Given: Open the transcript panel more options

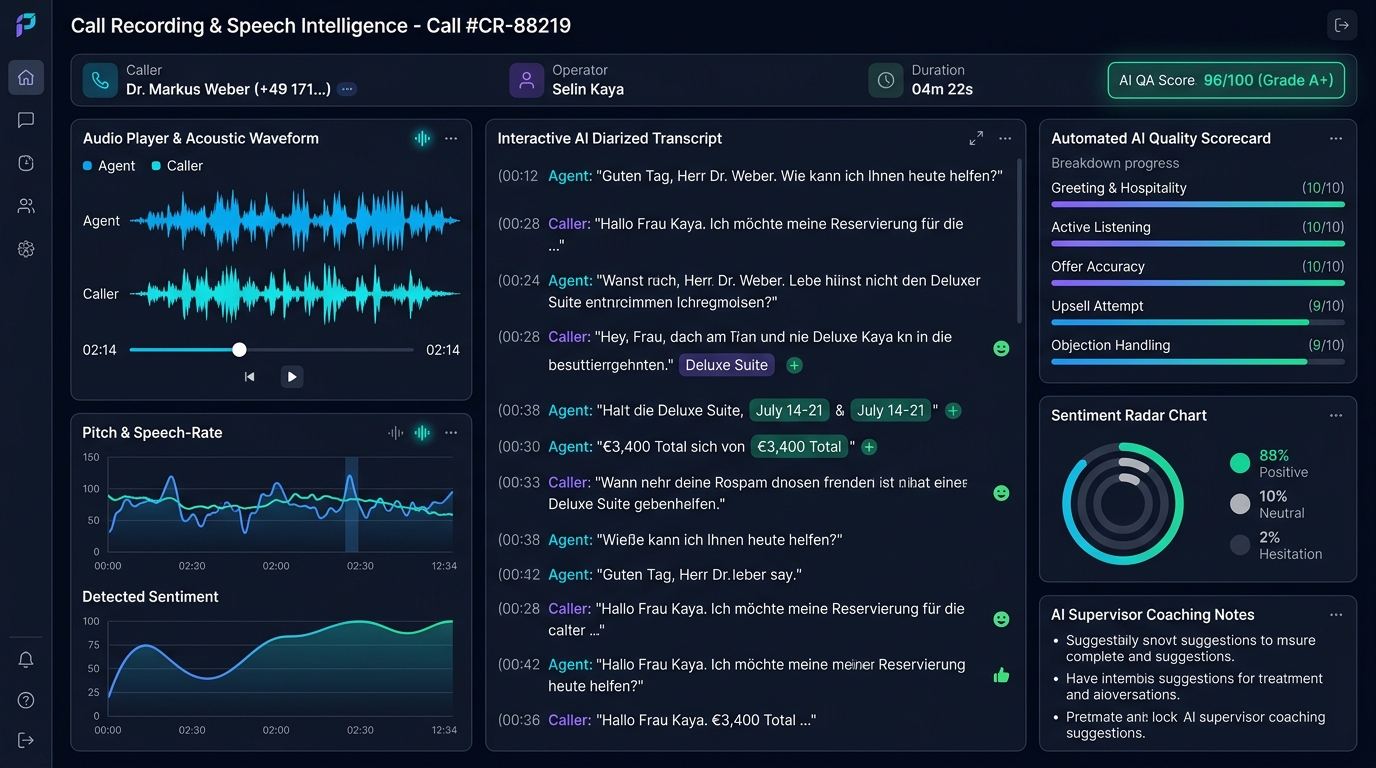Looking at the screenshot, I should (1005, 138).
